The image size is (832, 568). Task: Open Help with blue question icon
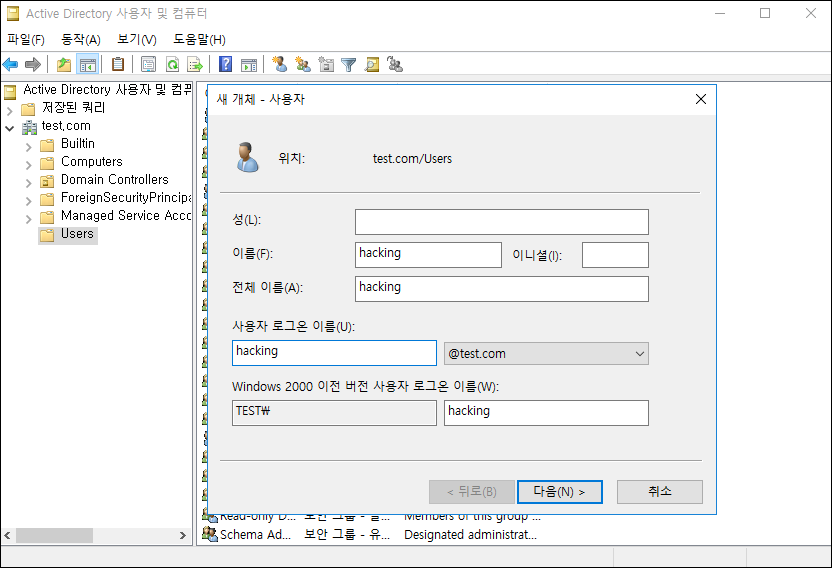coord(226,64)
